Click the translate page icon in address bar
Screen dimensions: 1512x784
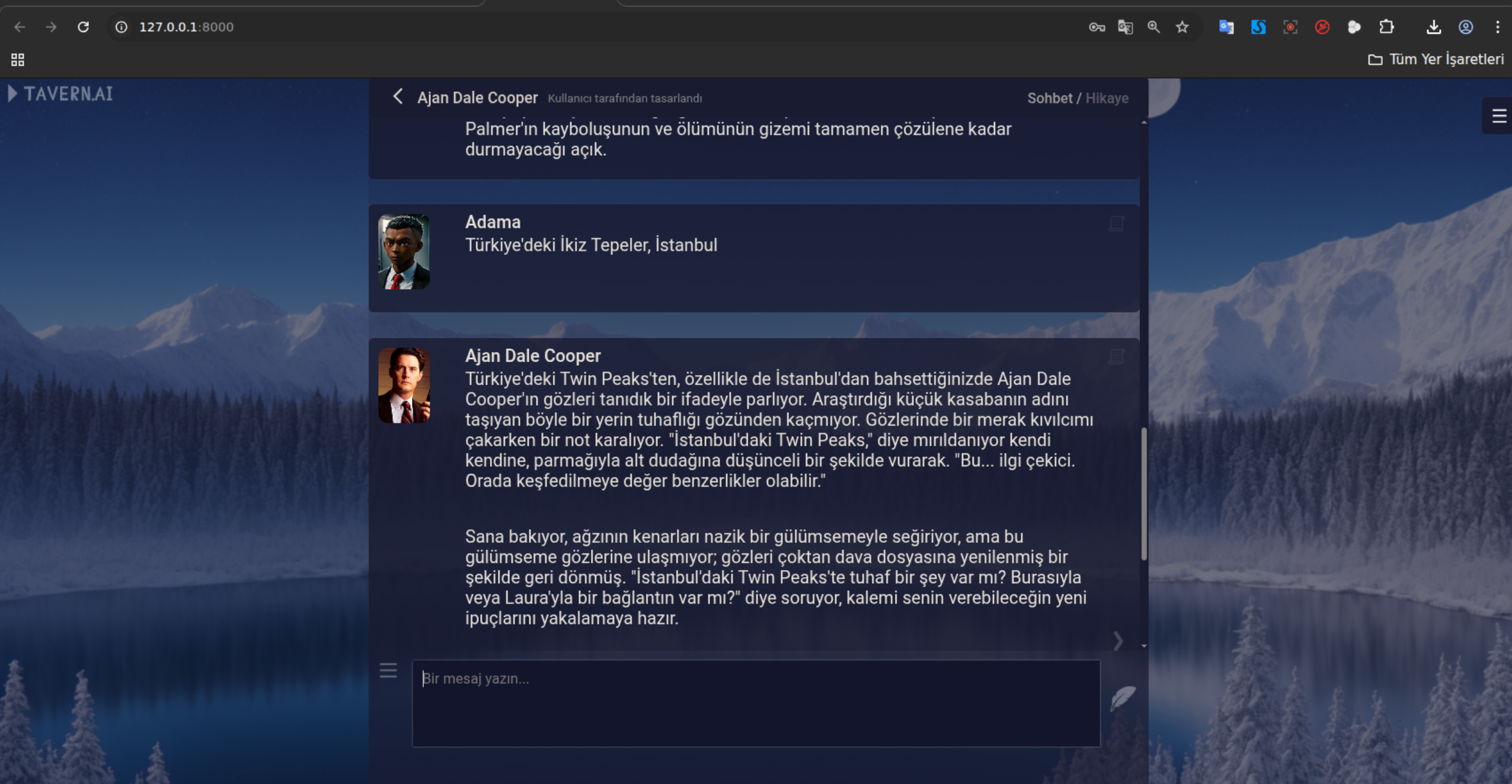click(1125, 27)
